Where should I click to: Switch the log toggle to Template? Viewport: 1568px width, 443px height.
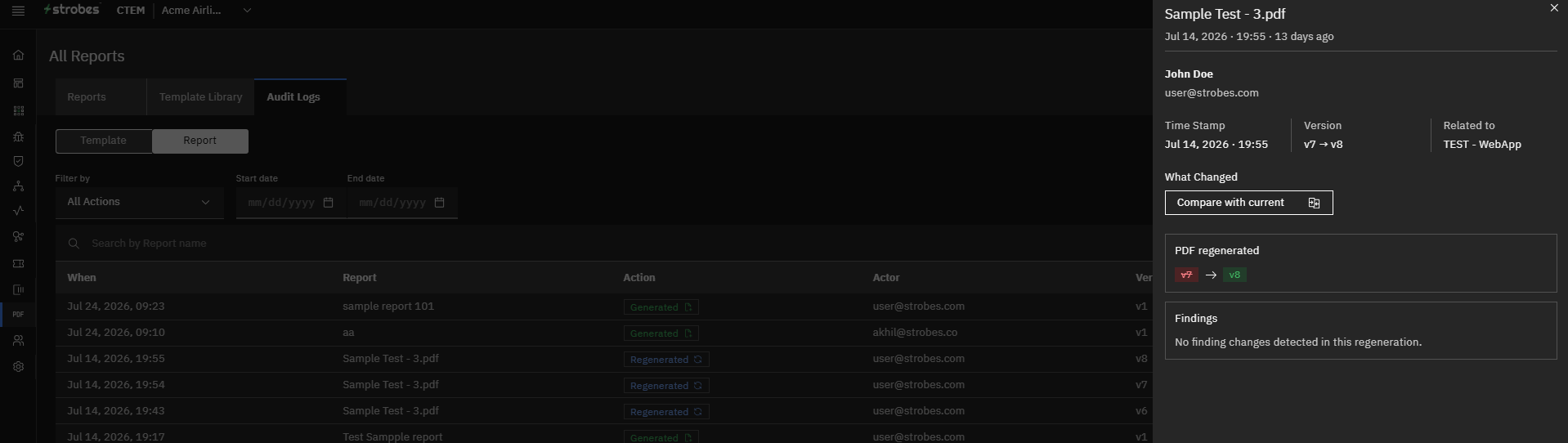click(104, 141)
